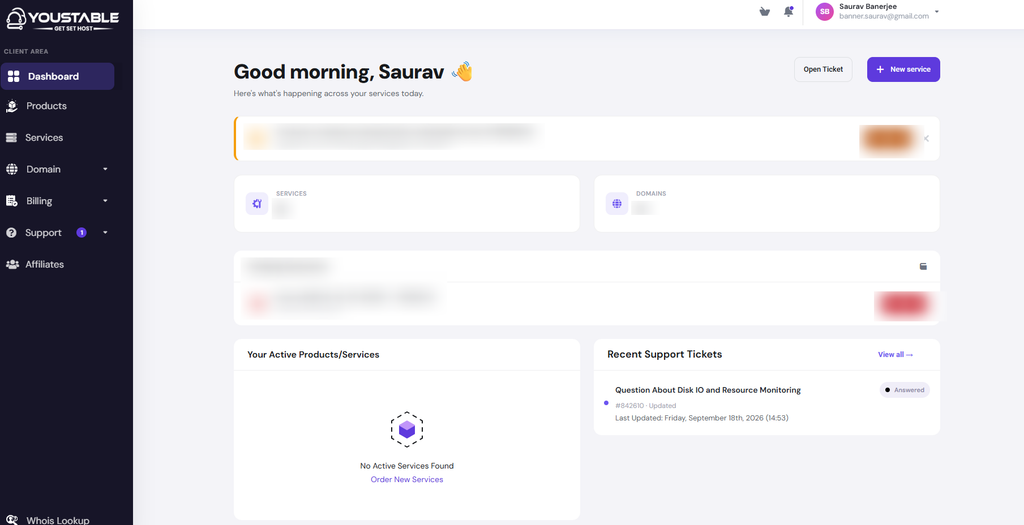Open the user account dropdown arrow
Viewport: 1024px width, 525px height.
click(936, 12)
